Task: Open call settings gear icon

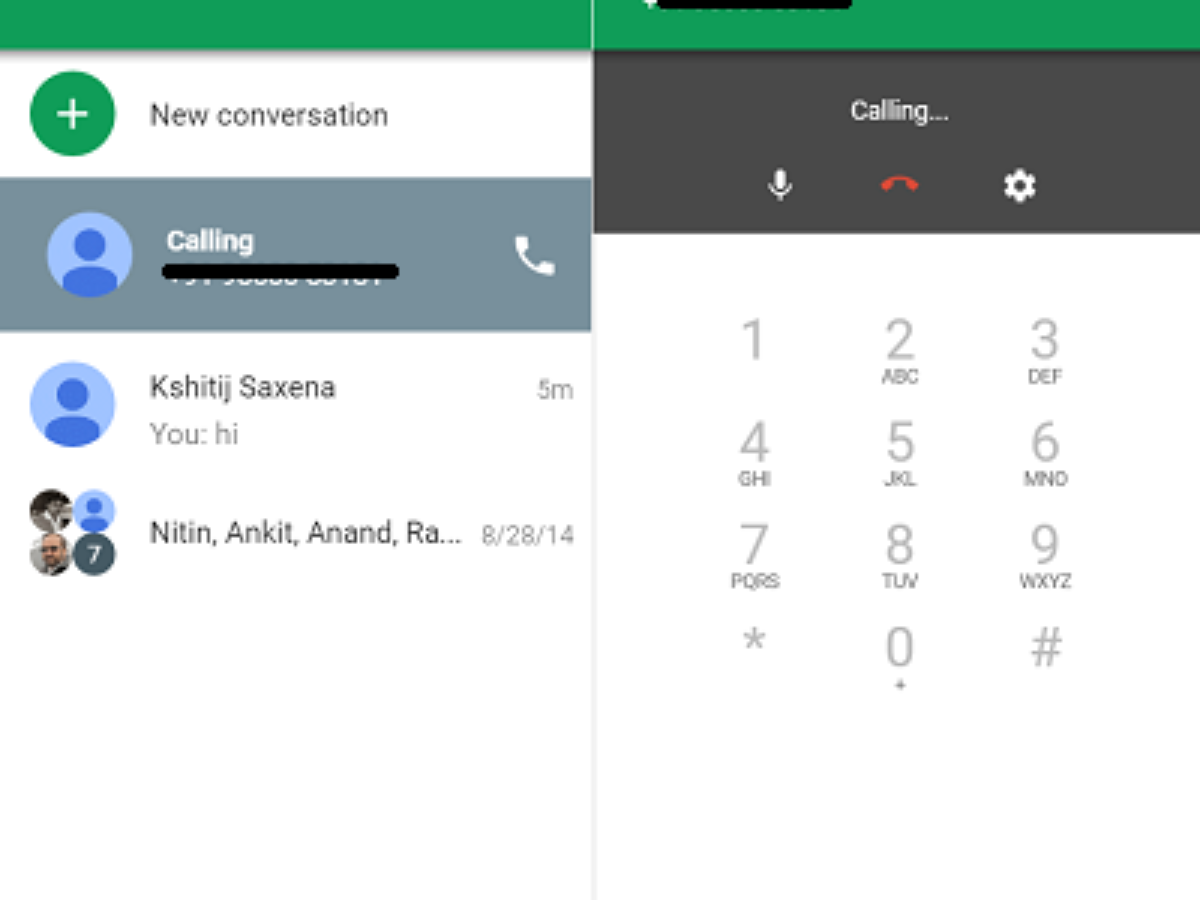Action: point(1019,185)
